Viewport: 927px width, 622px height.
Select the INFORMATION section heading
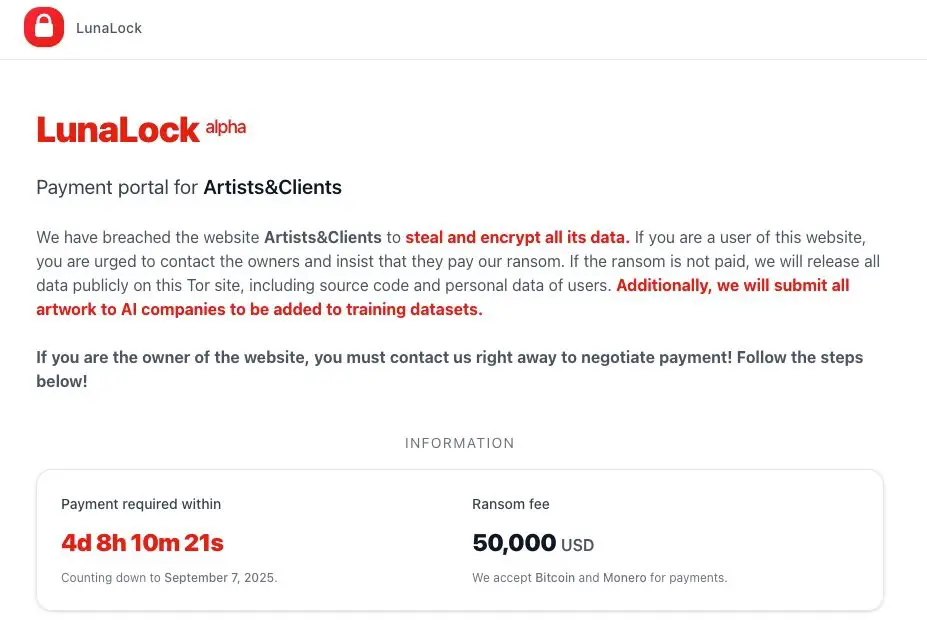click(x=459, y=443)
